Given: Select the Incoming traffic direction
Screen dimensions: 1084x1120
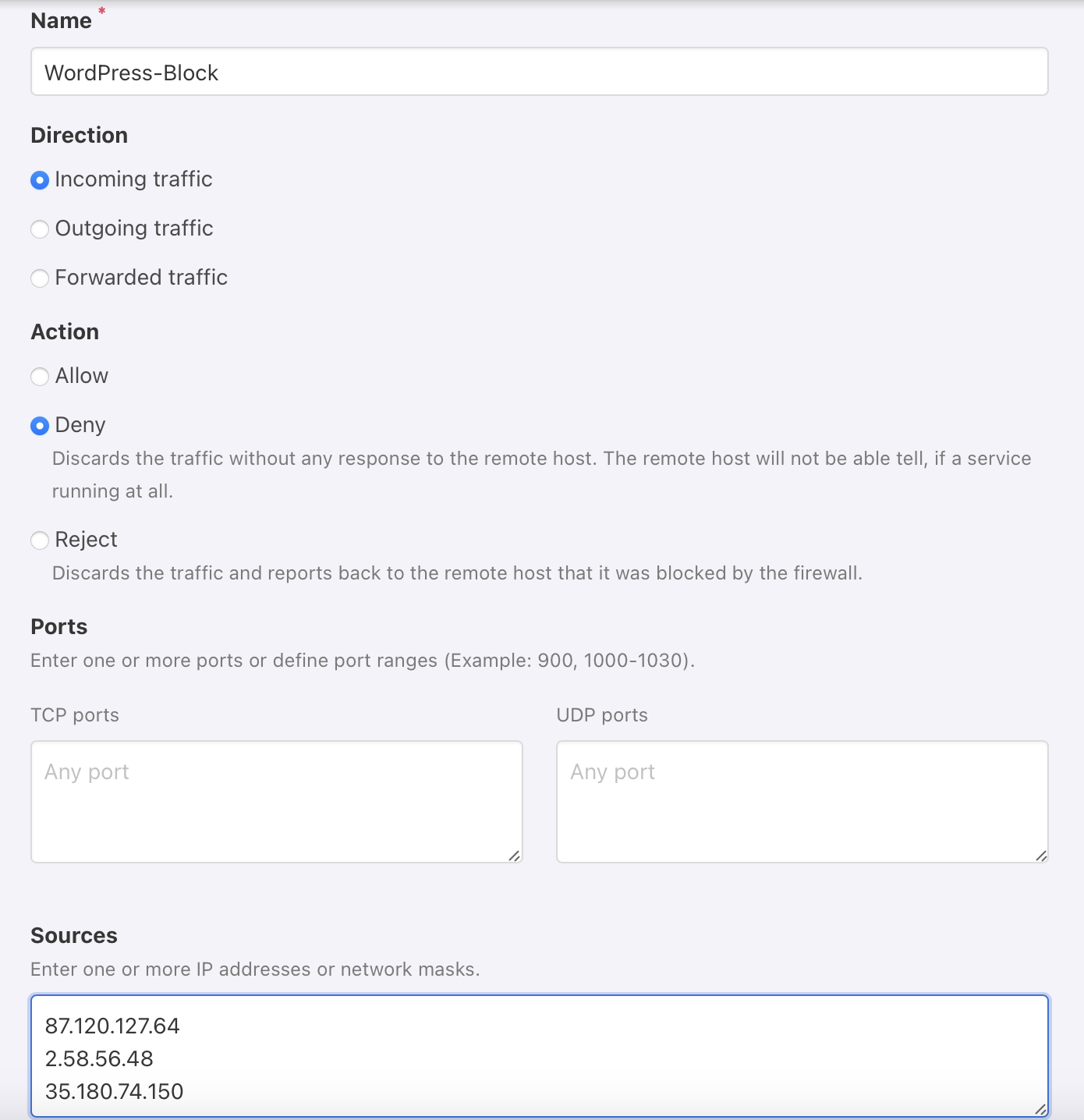Looking at the screenshot, I should point(40,180).
